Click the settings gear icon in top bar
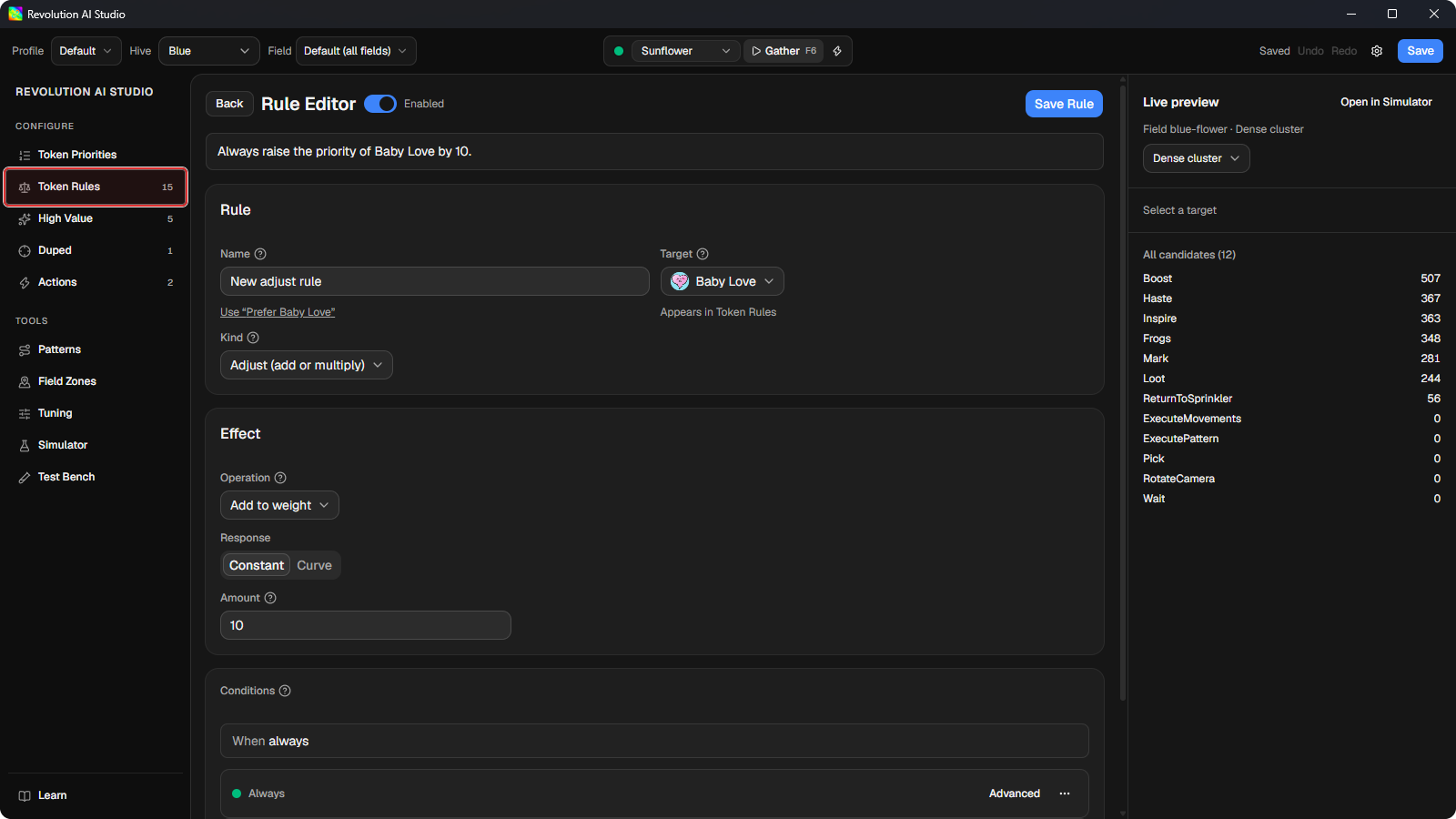Image resolution: width=1456 pixels, height=819 pixels. pos(1377,51)
